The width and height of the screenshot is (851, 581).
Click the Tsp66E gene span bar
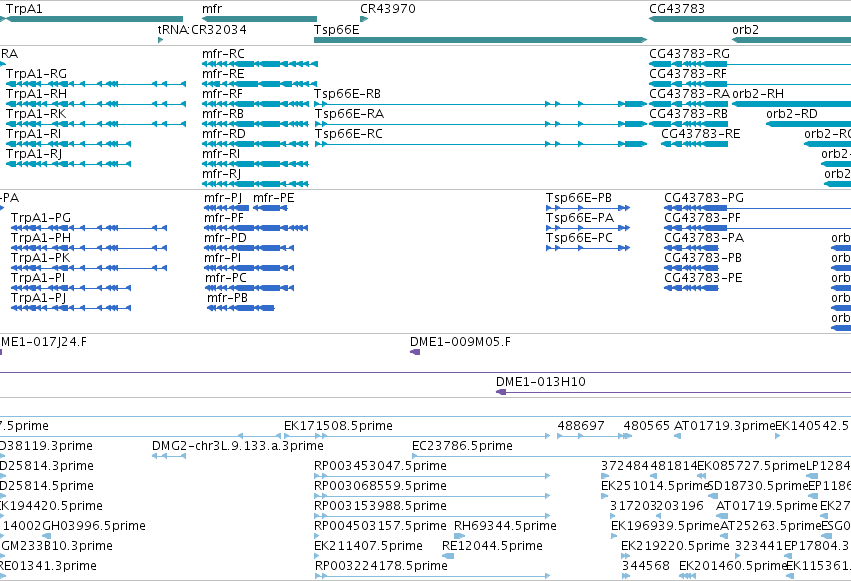pyautogui.click(x=480, y=40)
